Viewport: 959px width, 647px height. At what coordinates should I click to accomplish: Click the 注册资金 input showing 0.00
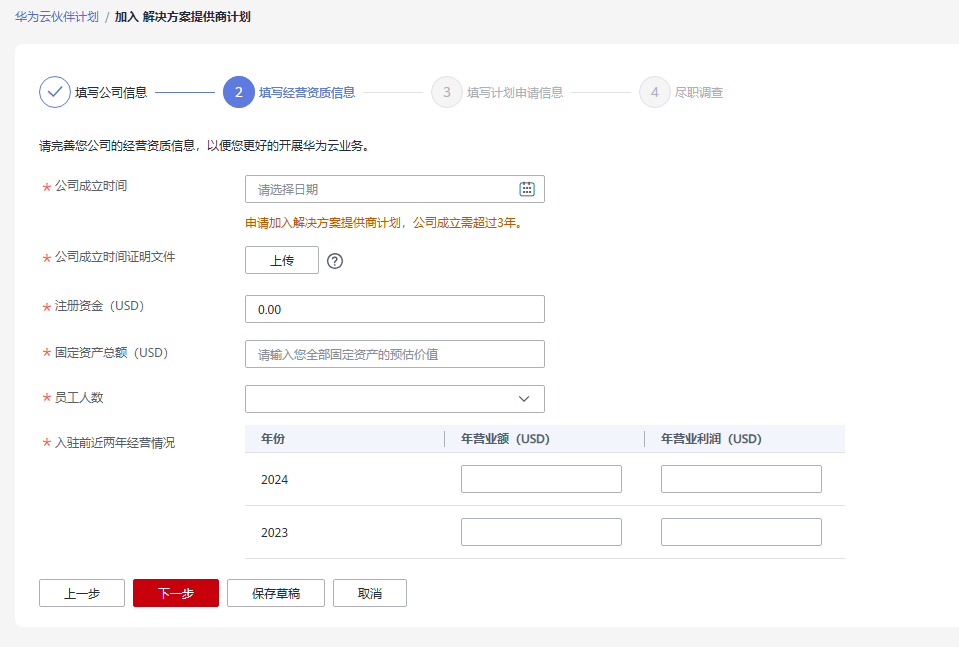pyautogui.click(x=394, y=308)
